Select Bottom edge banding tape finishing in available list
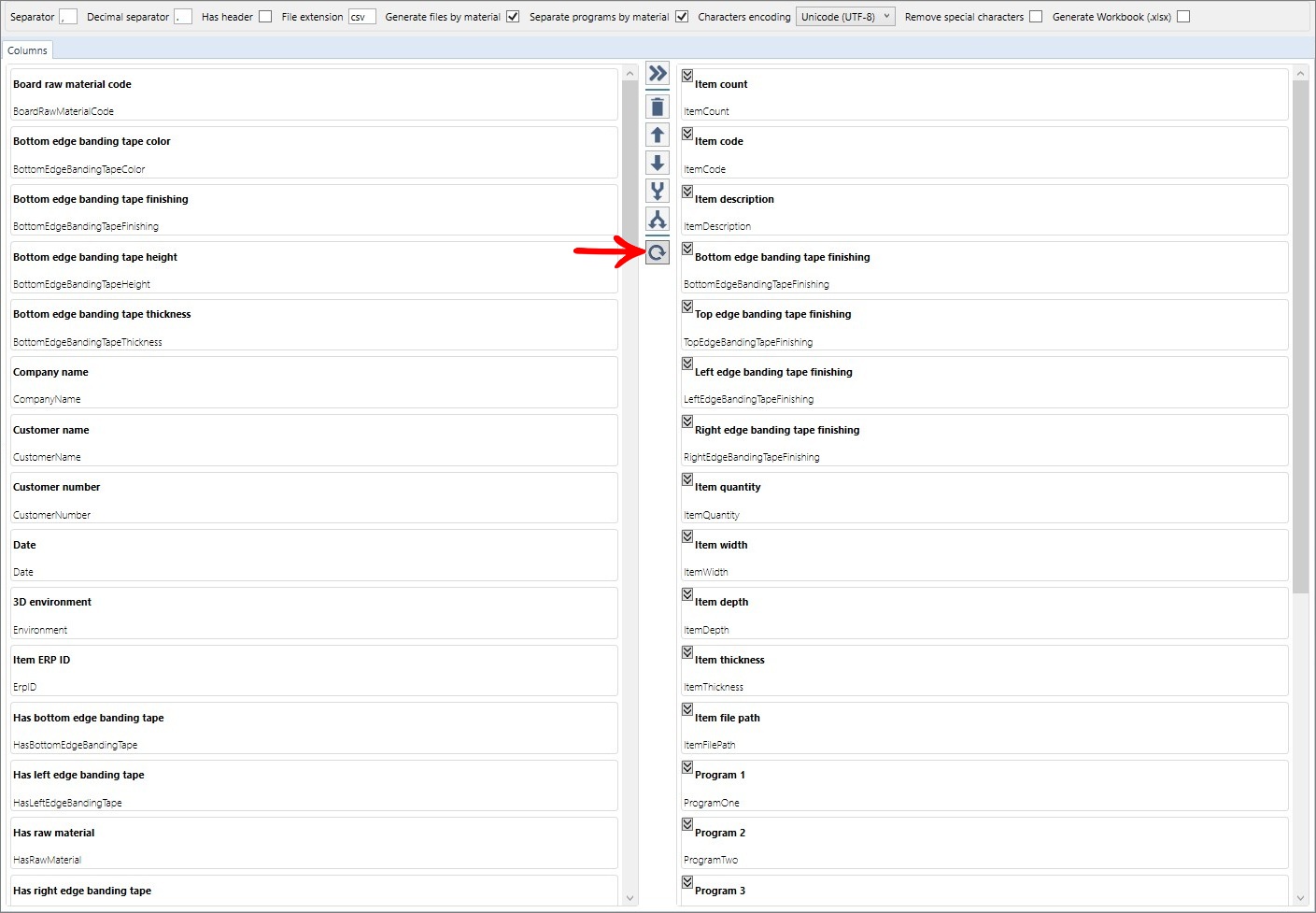 click(314, 210)
